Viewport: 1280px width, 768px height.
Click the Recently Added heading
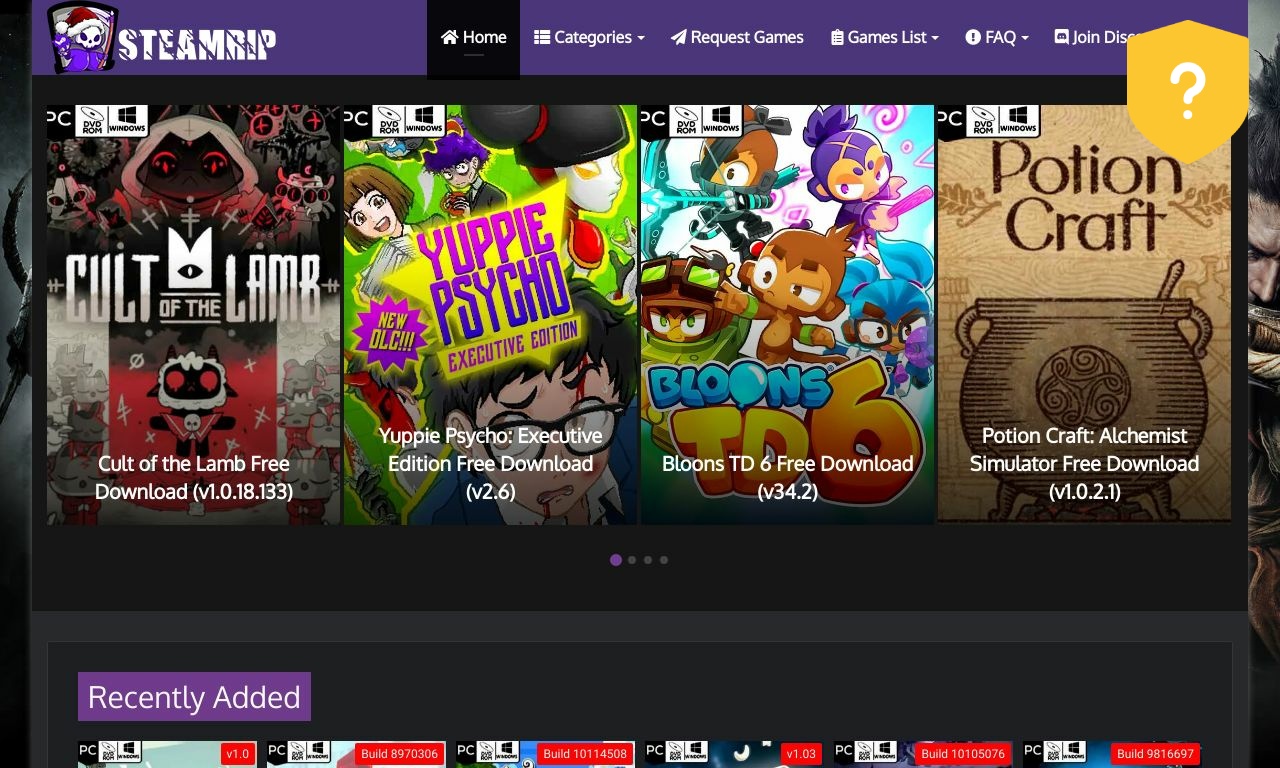click(194, 696)
